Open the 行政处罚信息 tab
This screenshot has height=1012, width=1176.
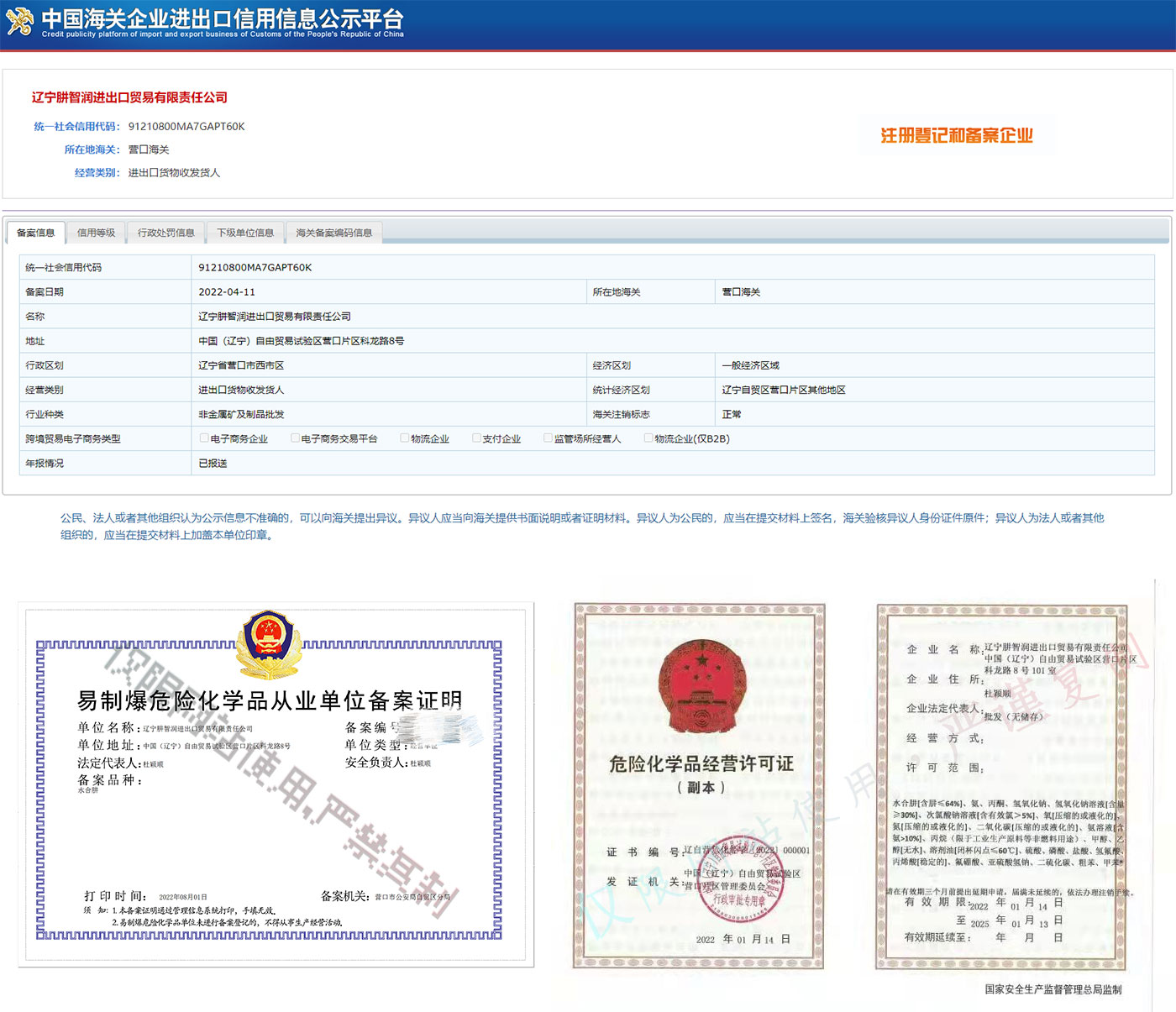click(x=166, y=233)
